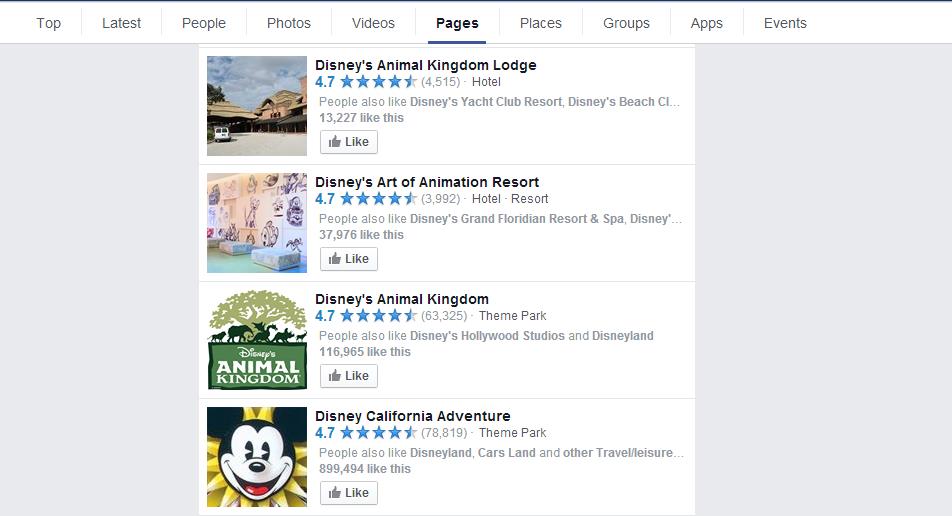This screenshot has width=952, height=516.
Task: Open Disney's Grand Floridian Resort & Spa link
Action: [x=517, y=219]
